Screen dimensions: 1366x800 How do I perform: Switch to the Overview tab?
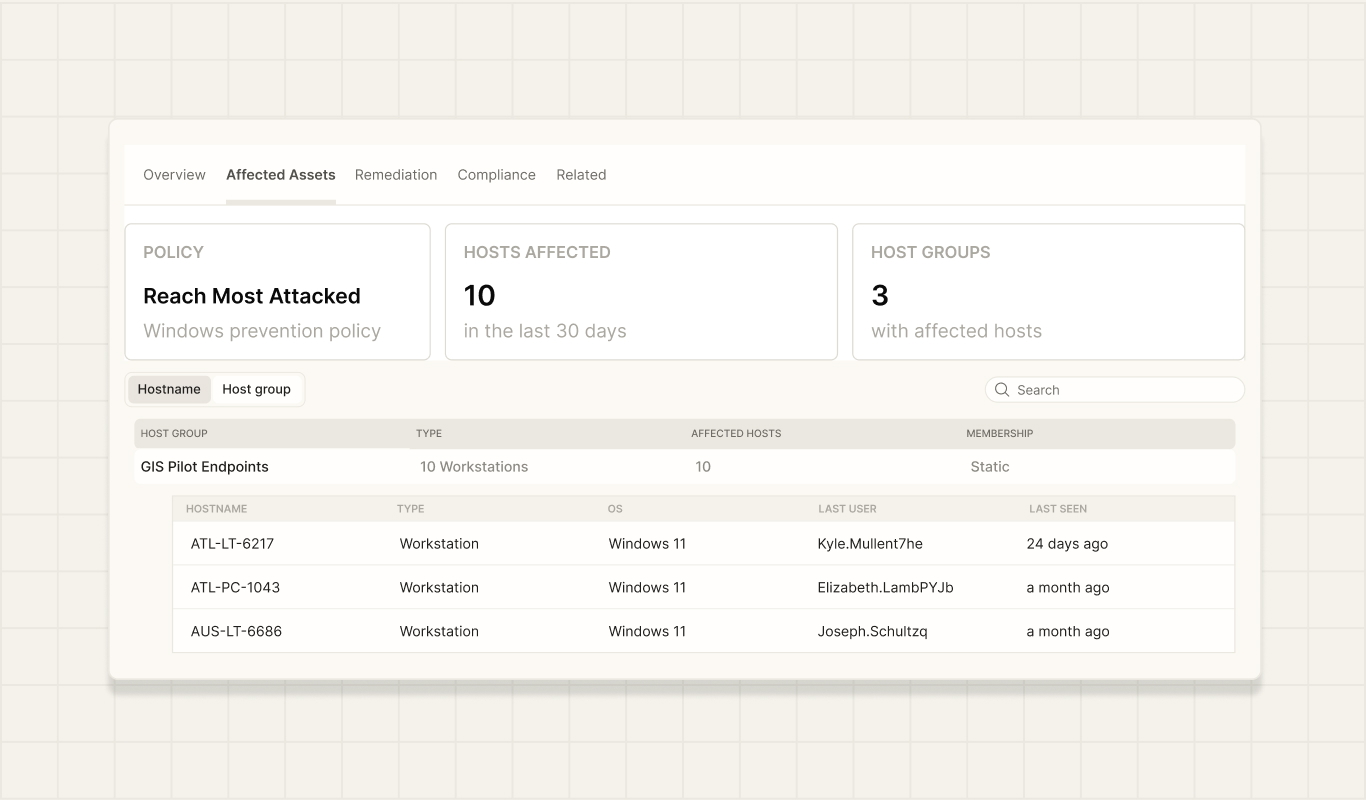pos(174,175)
